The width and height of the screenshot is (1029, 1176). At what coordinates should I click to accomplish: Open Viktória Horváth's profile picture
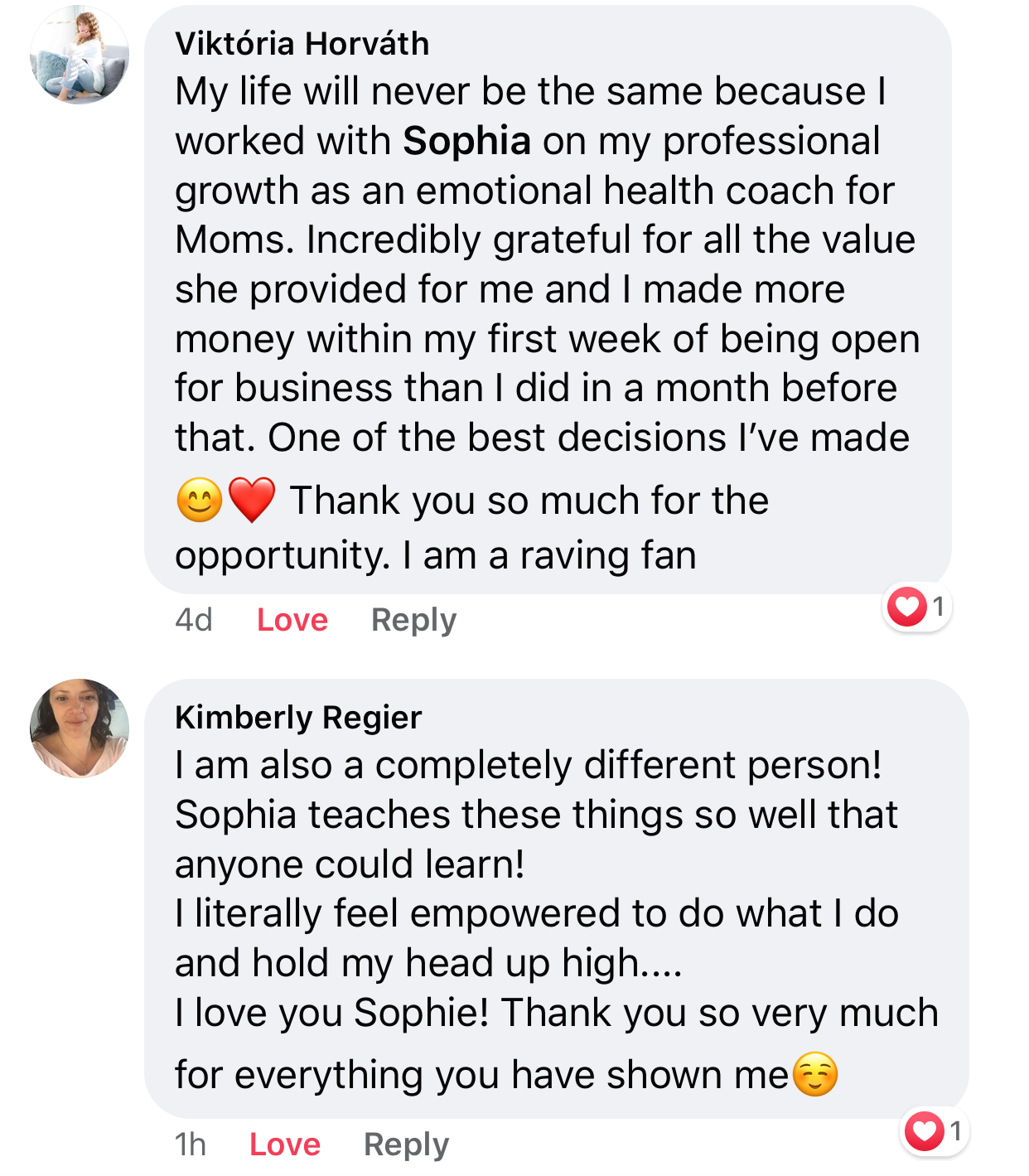80,56
